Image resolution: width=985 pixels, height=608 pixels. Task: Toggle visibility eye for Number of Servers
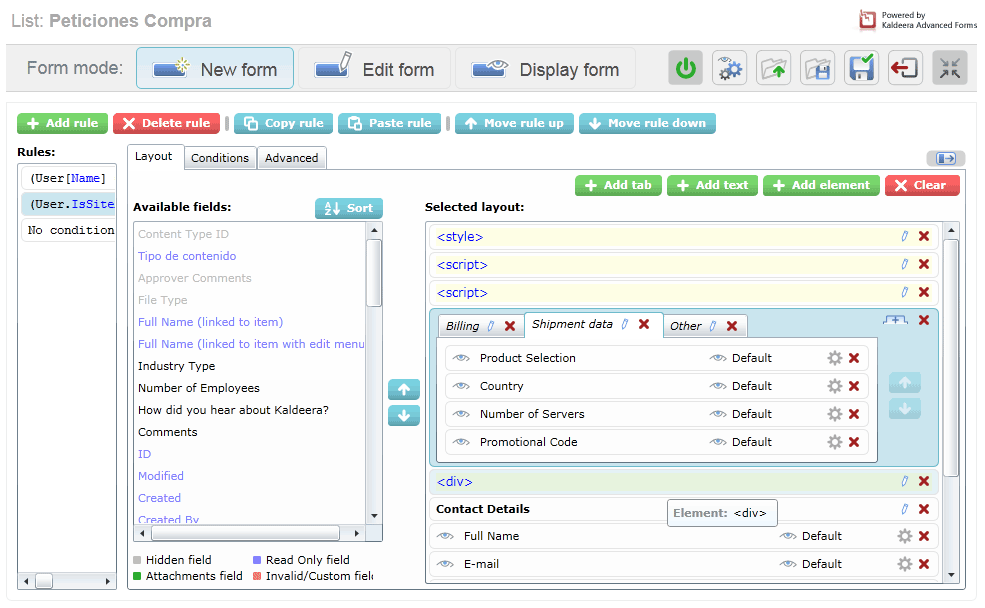tap(461, 414)
